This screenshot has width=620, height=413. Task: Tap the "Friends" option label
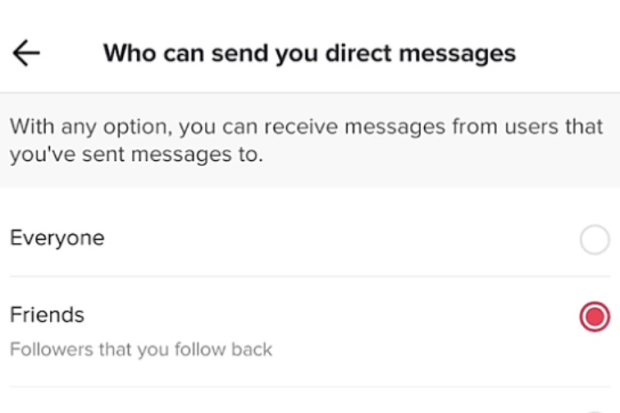[47, 315]
